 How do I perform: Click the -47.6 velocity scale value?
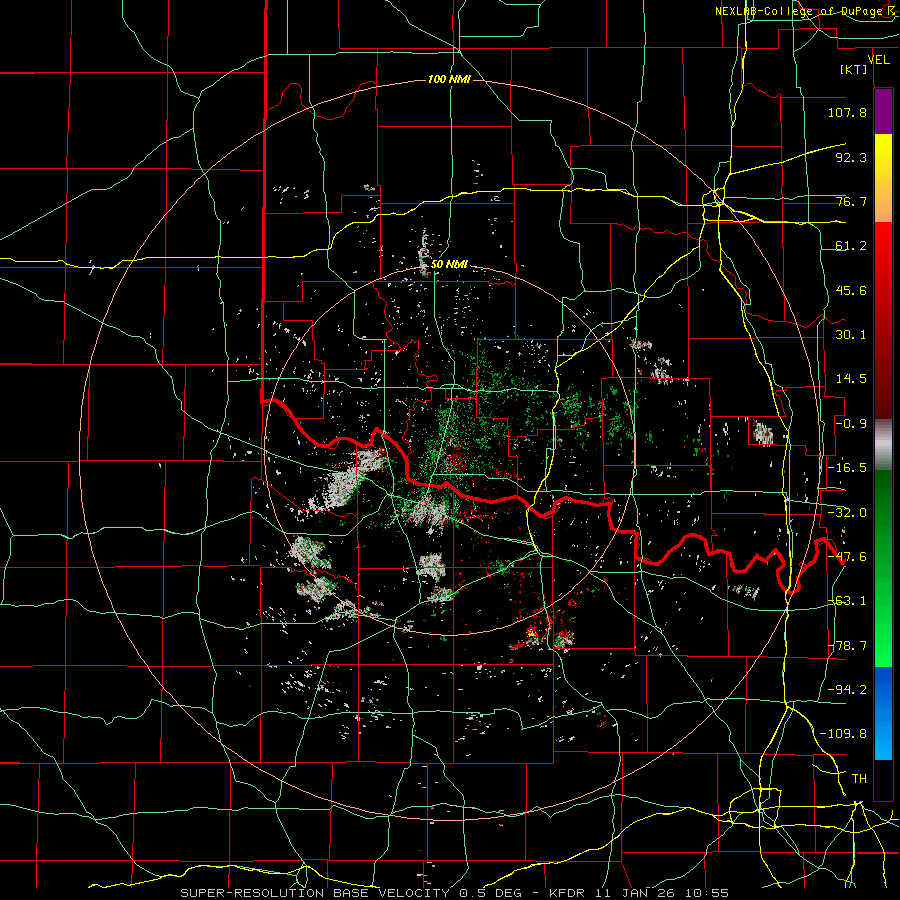click(x=847, y=557)
